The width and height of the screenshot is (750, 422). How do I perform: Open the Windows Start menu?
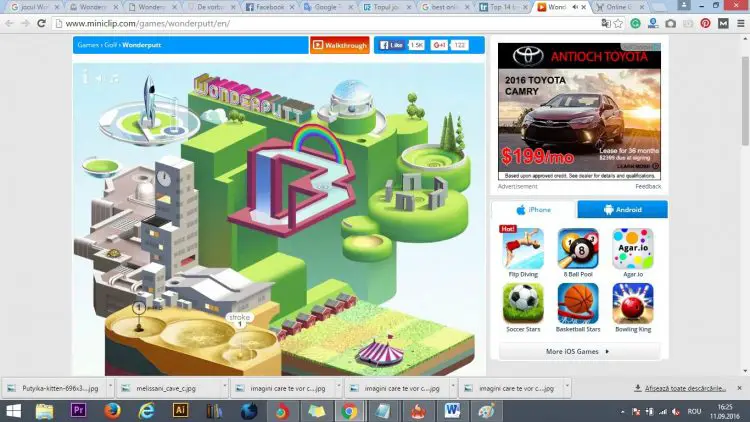pyautogui.click(x=13, y=411)
